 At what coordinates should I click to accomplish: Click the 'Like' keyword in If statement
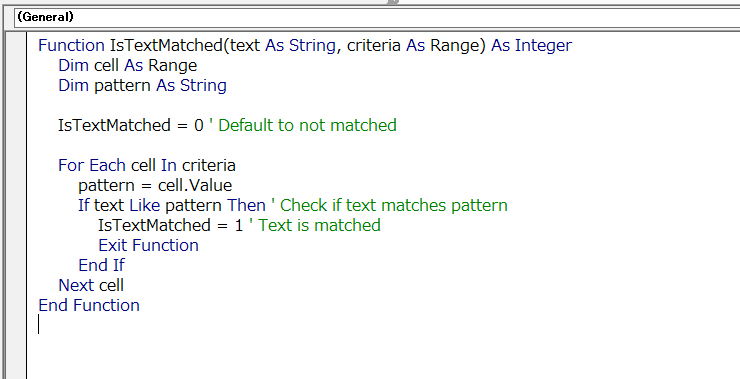tap(145, 205)
